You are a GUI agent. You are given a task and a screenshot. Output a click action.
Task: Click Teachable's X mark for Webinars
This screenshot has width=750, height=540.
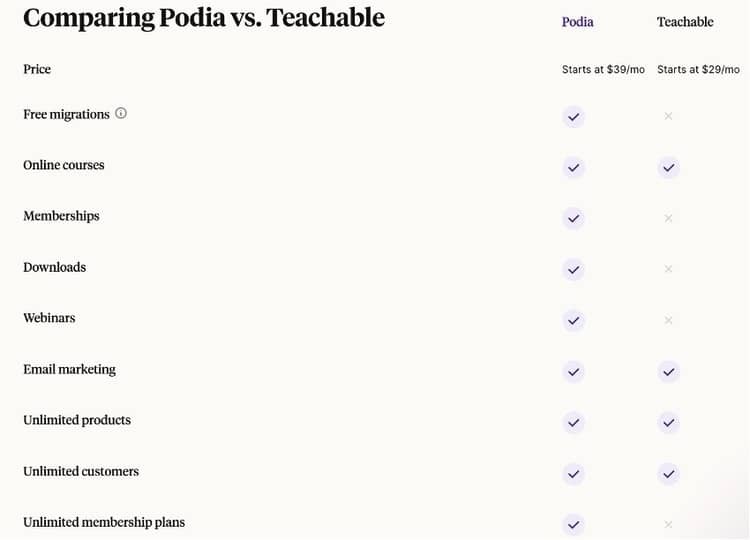point(668,320)
